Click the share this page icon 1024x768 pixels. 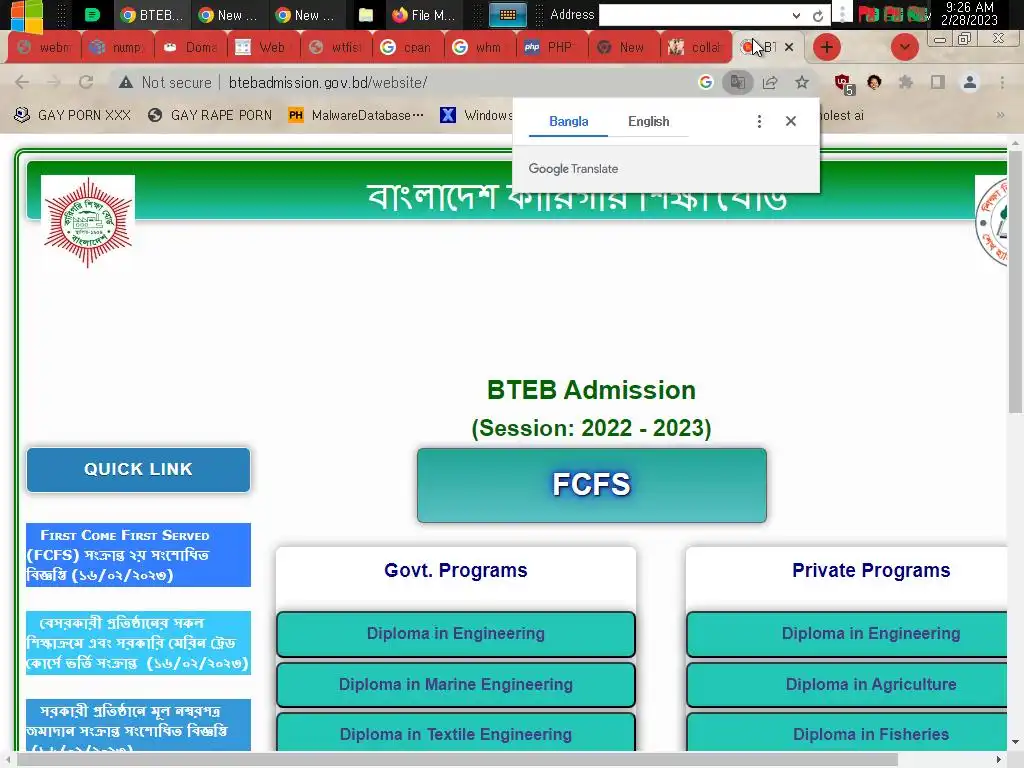click(770, 82)
